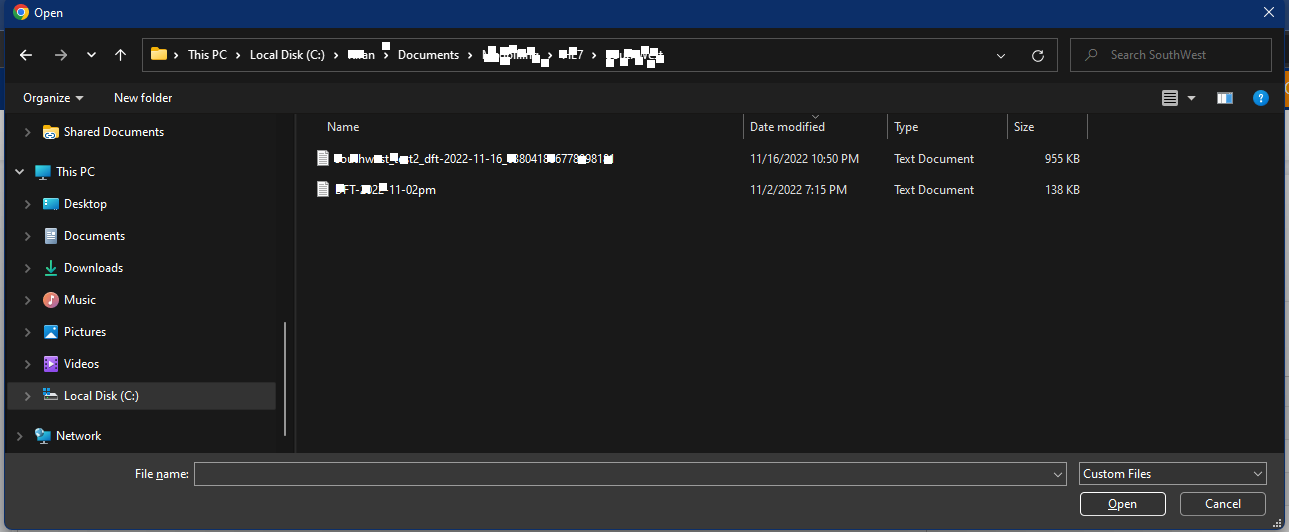The width and height of the screenshot is (1289, 532).
Task: Select the DFT 11-02pm text file
Action: pyautogui.click(x=385, y=190)
